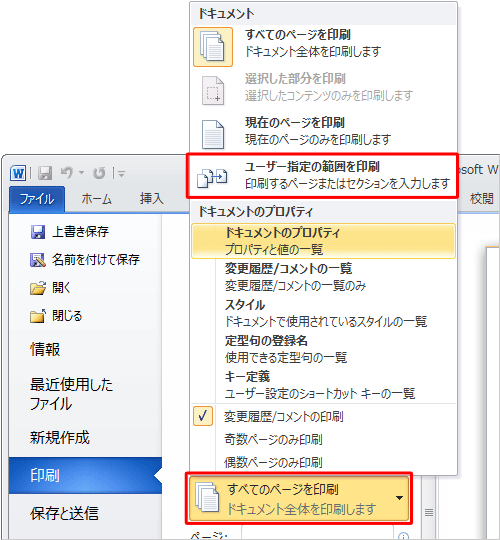The image size is (500, 540).
Task: Select すべてのページを印刷 in the dropdown list
Action: click(x=324, y=47)
